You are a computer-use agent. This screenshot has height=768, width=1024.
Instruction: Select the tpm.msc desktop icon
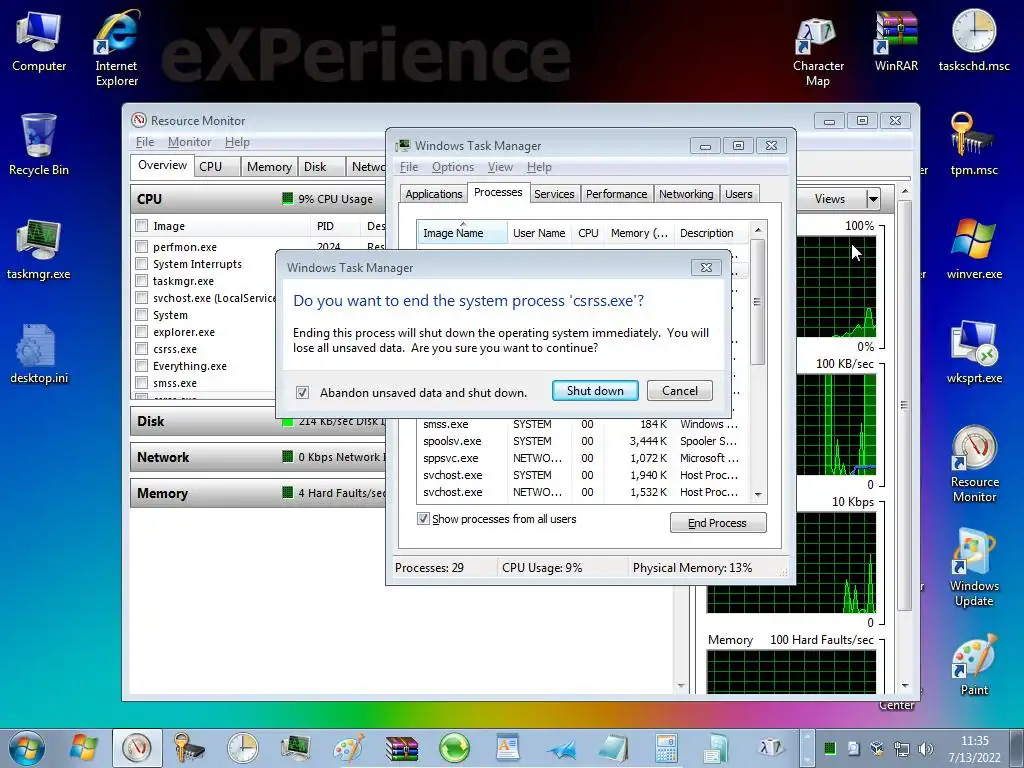pos(974,145)
